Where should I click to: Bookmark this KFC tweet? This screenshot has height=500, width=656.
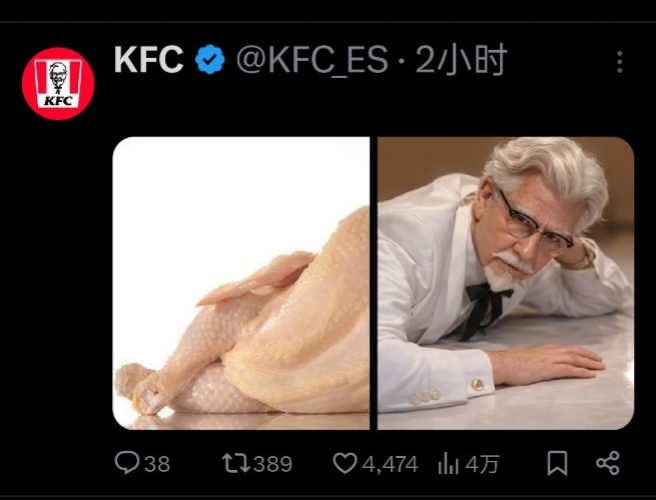tap(558, 463)
